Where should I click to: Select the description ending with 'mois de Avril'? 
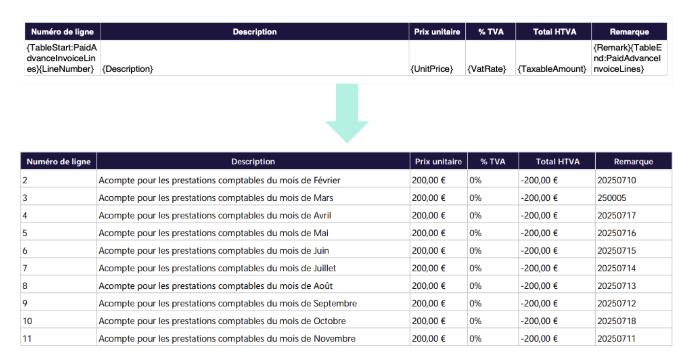pyautogui.click(x=215, y=216)
